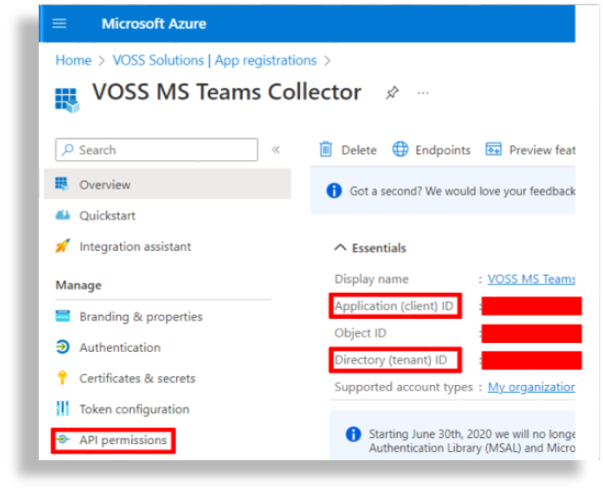Click the Essentials heading text

379,248
